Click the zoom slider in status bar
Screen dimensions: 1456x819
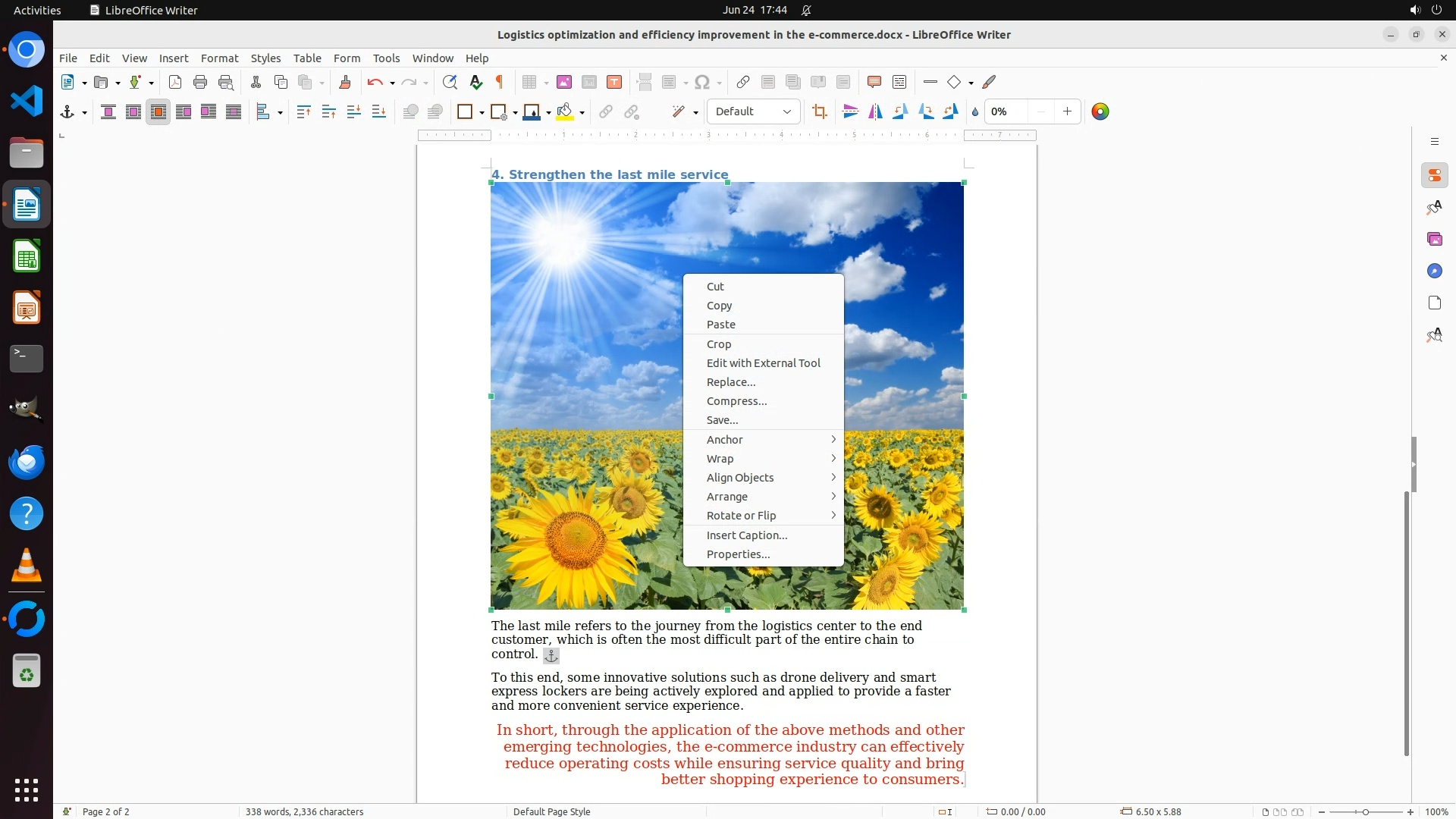click(x=1365, y=811)
